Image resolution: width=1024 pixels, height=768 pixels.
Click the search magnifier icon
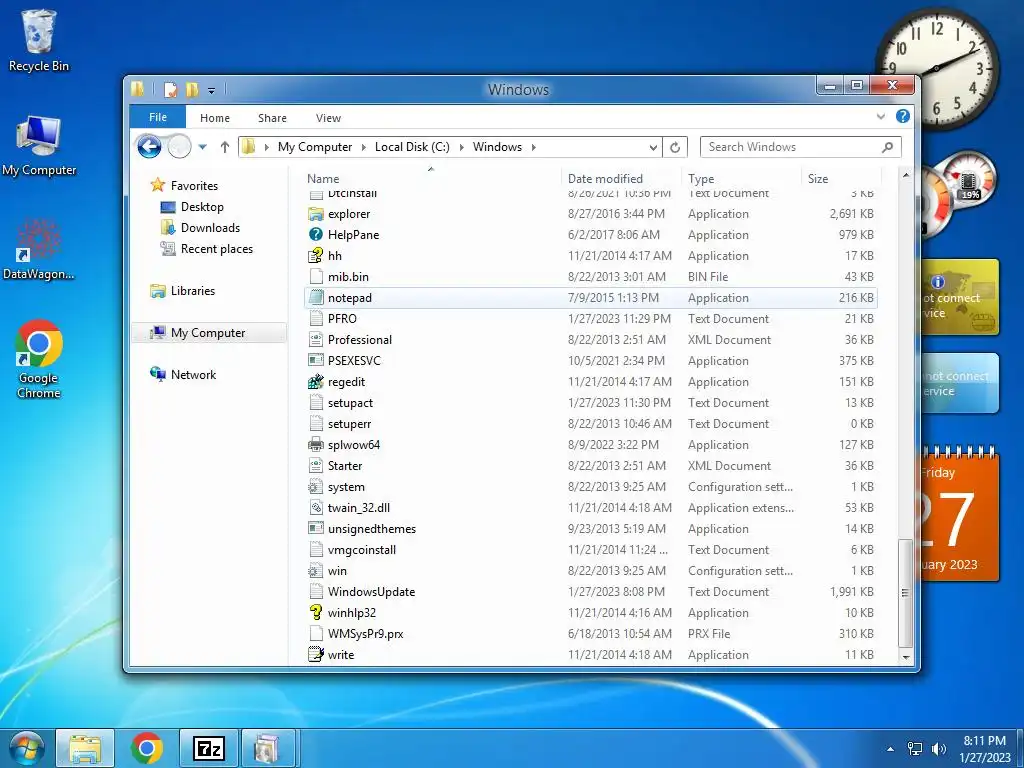887,148
